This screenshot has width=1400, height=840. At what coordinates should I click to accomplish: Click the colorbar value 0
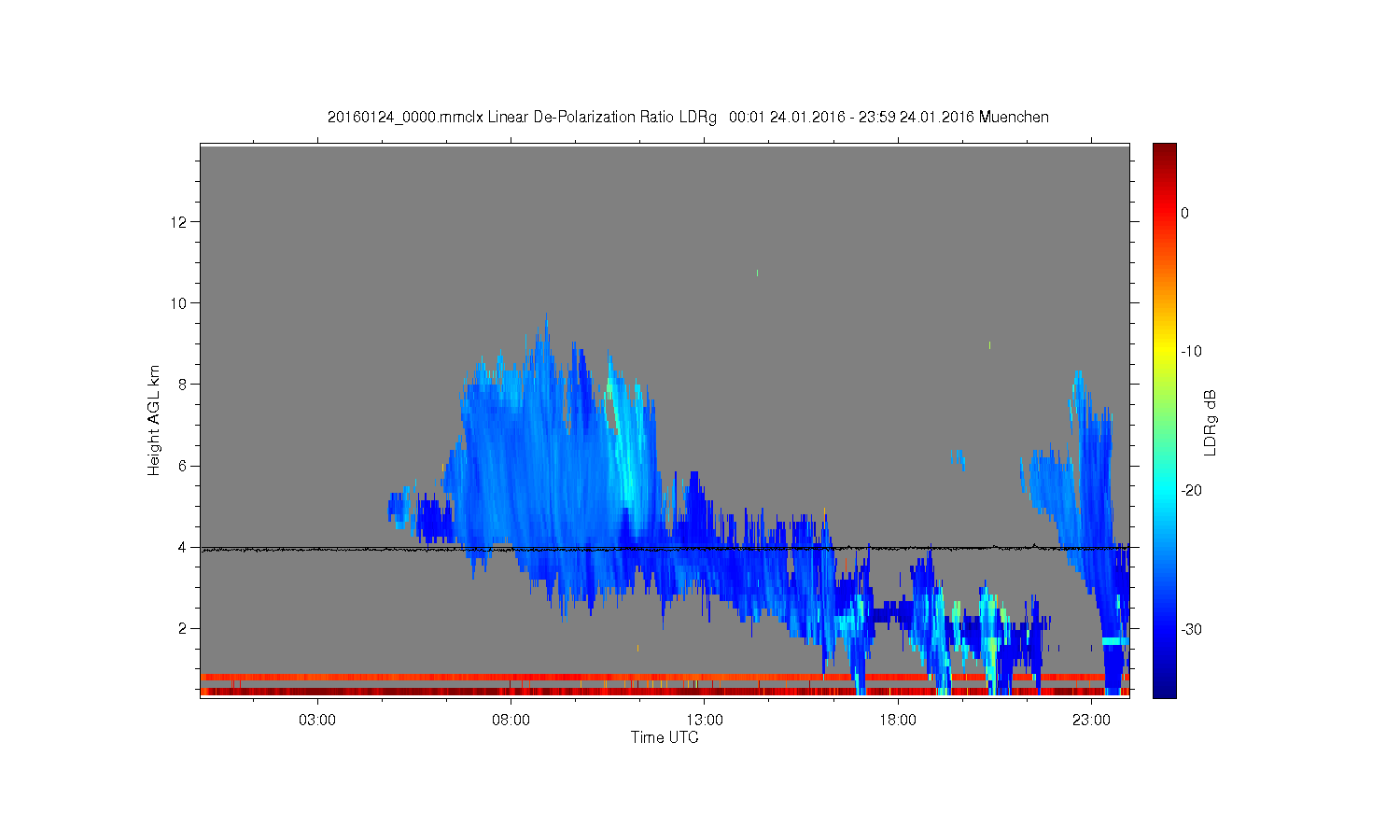pos(1184,213)
